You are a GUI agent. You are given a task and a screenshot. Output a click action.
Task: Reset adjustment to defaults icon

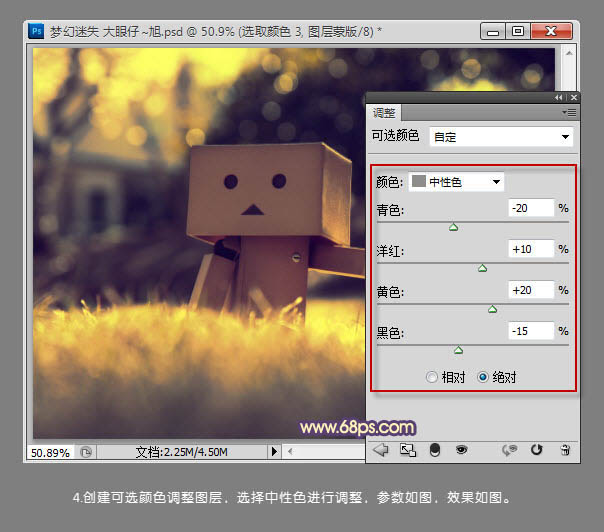[x=537, y=451]
